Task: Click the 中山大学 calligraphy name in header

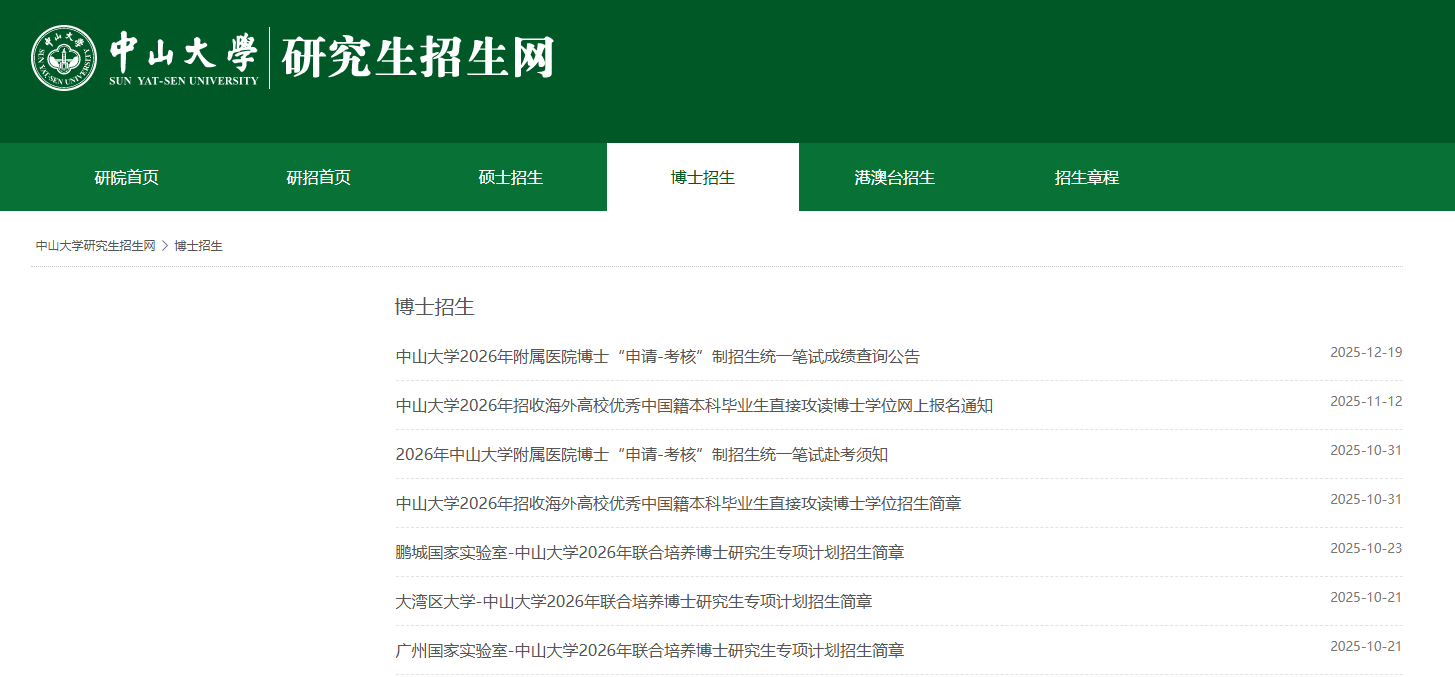Action: tap(183, 52)
